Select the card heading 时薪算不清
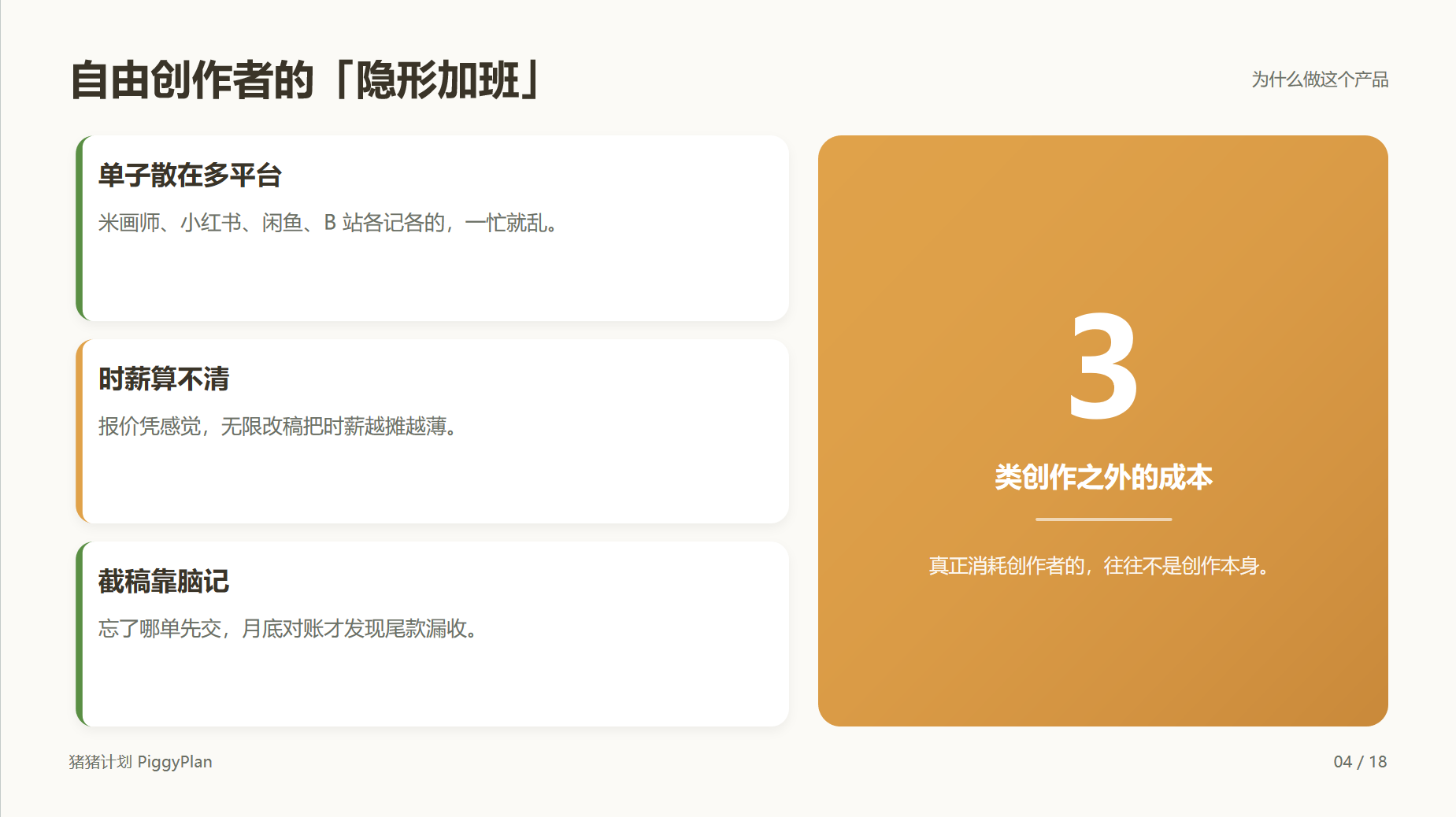The height and width of the screenshot is (817, 1456). coord(164,379)
